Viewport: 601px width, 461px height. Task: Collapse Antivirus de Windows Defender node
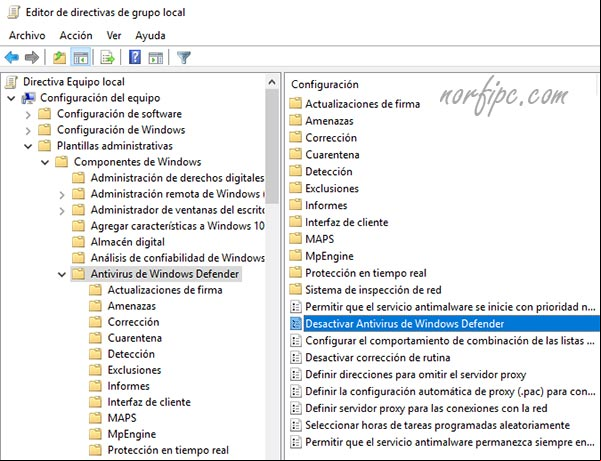click(62, 274)
